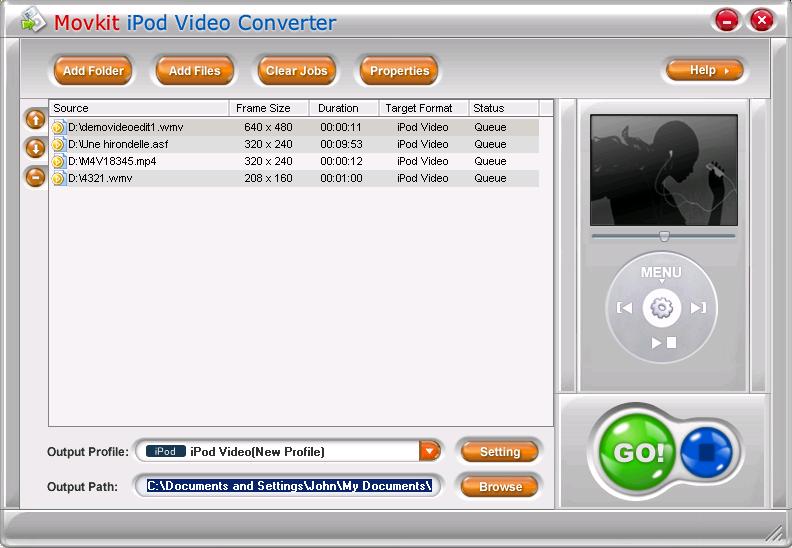Remove the selected job with the minus icon
The width and height of the screenshot is (792, 548).
pyautogui.click(x=35, y=177)
